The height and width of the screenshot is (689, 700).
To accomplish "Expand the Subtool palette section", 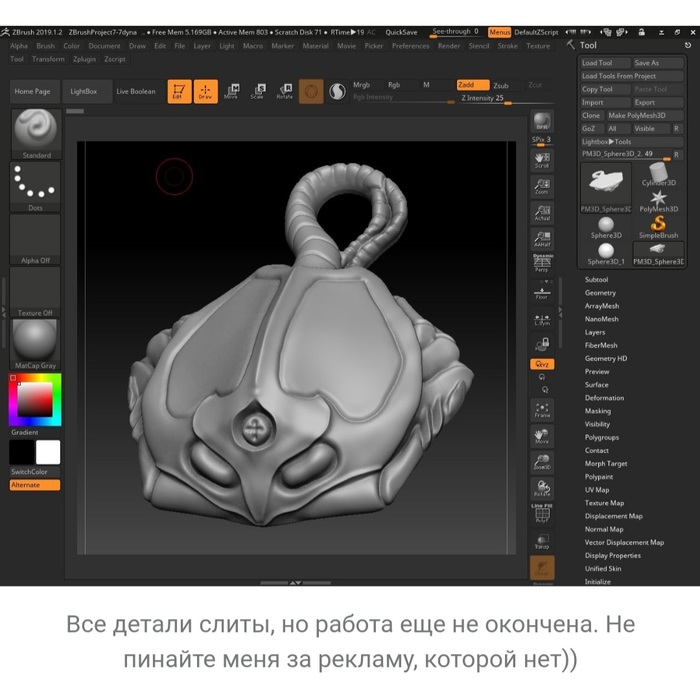I will (596, 280).
